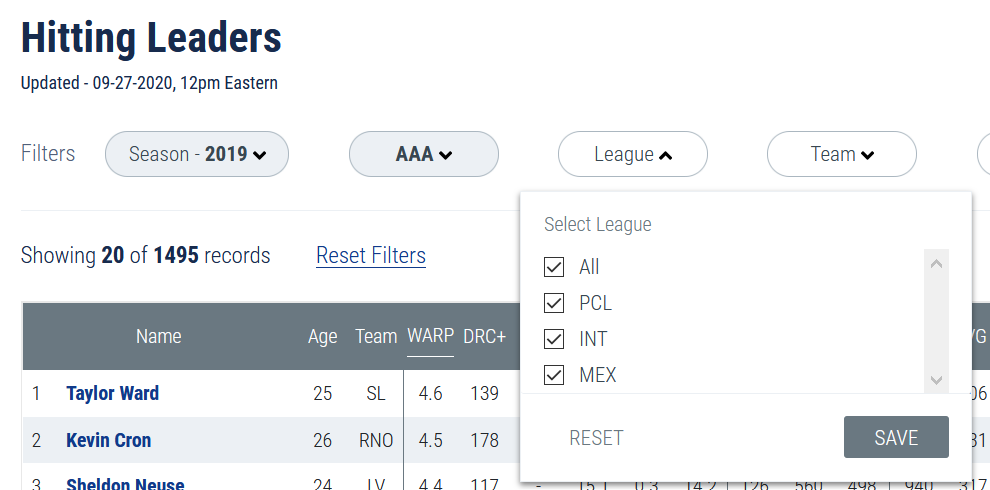The height and width of the screenshot is (490, 990).
Task: Sort table by DRC+ column
Action: click(x=485, y=336)
